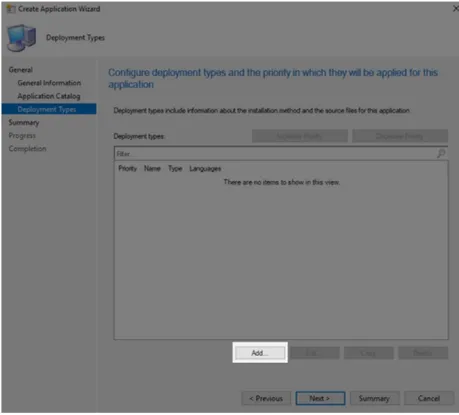Image resolution: width=459 pixels, height=415 pixels.
Task: Click the General section in sidebar
Action: (x=21, y=70)
